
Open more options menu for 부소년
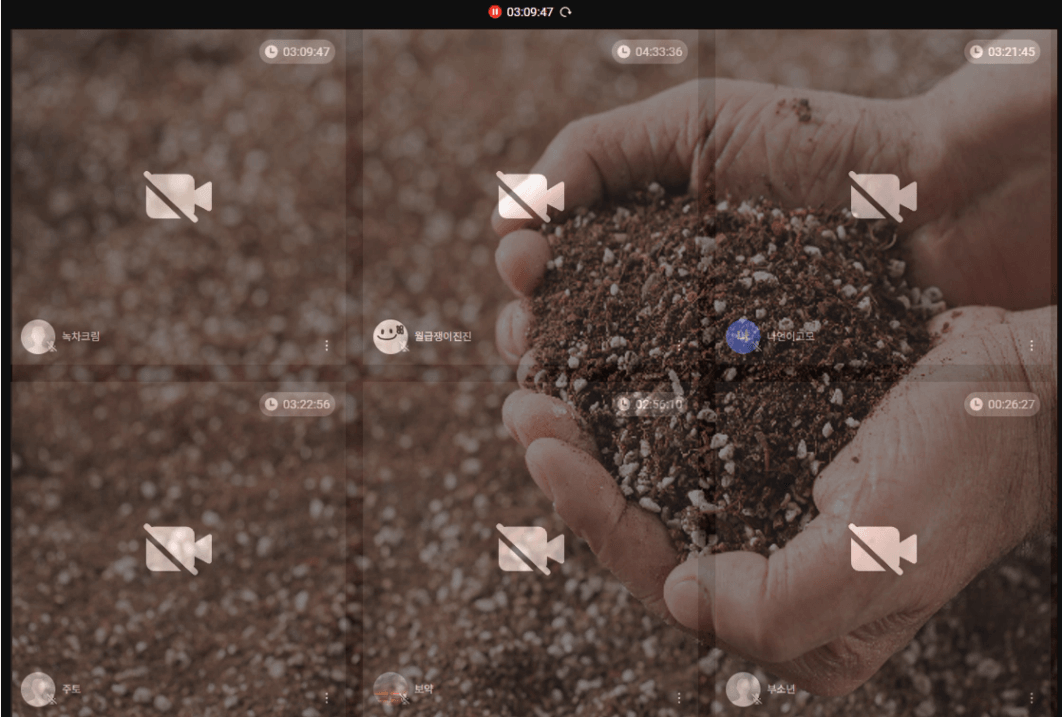tap(1031, 697)
